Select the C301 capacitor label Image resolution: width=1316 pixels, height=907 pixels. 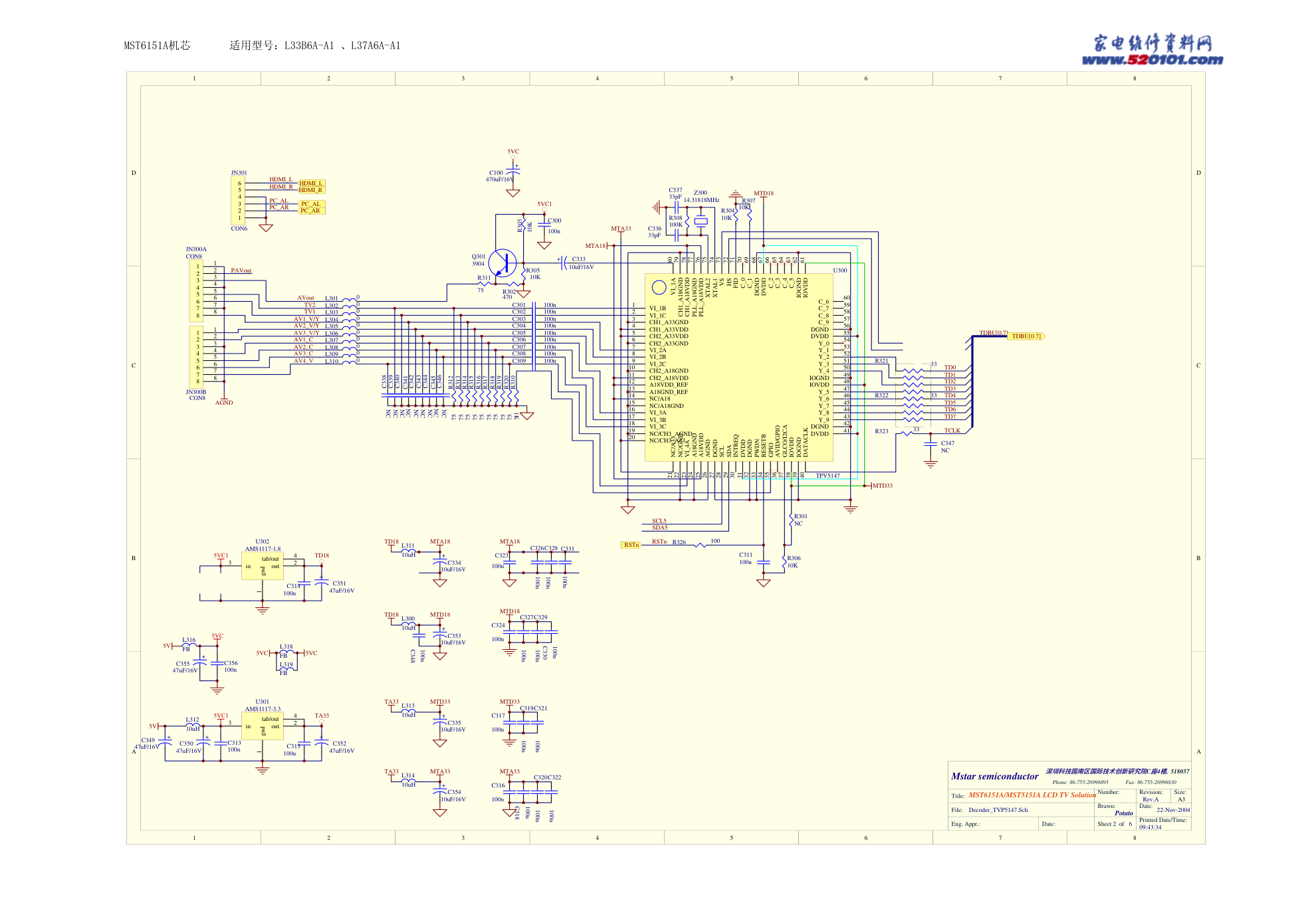click(x=519, y=305)
